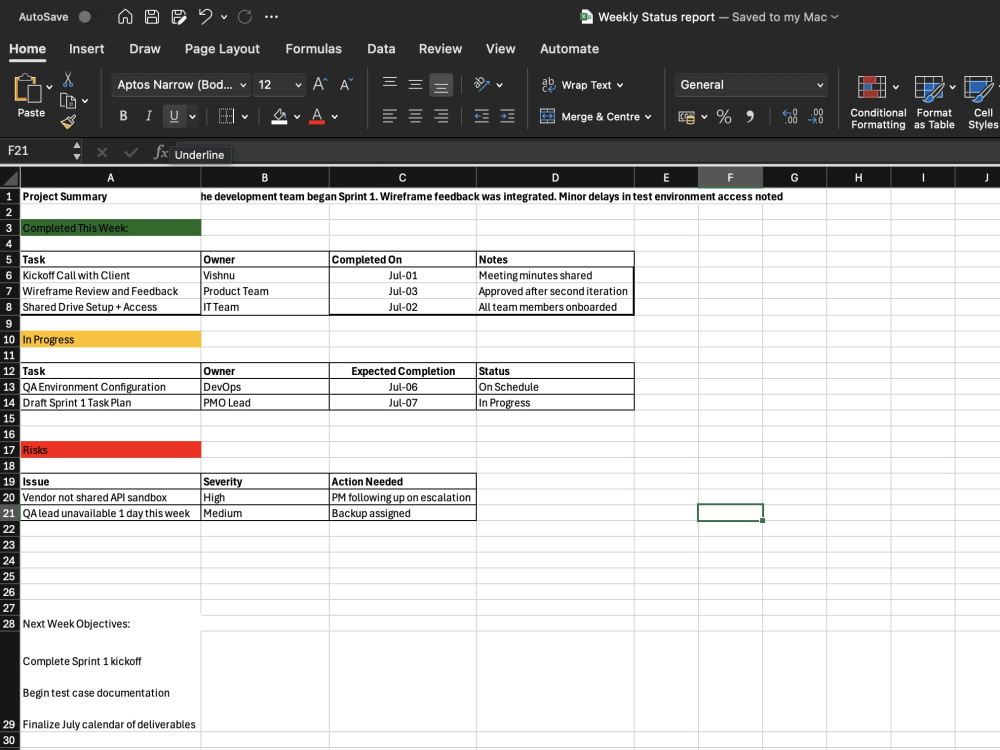
Task: Decrease indent
Action: tap(482, 116)
